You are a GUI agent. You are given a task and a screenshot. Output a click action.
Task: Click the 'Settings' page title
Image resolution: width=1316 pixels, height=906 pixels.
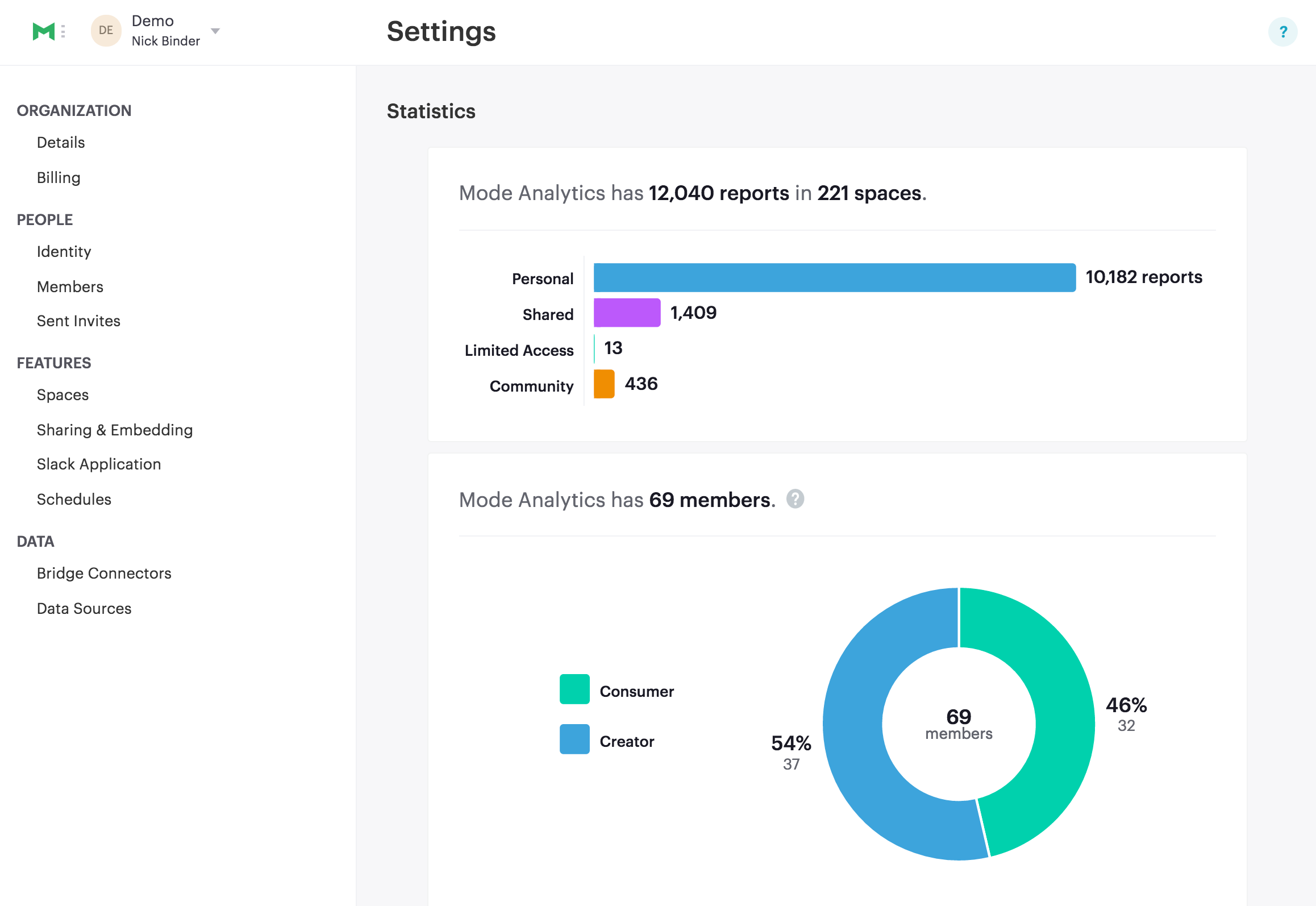coord(442,31)
